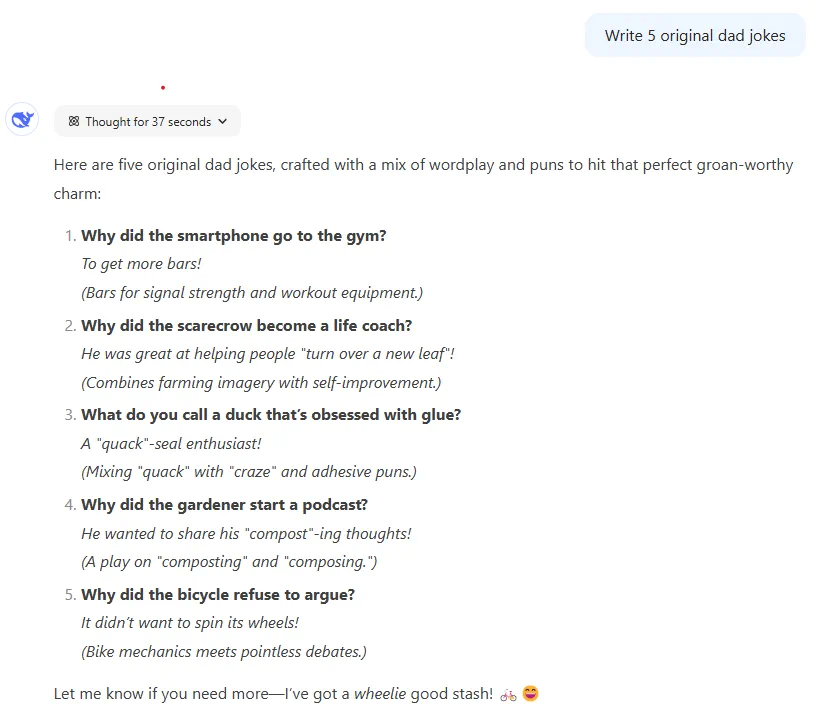Click the bicycle emoji at the end
Screen dimensions: 821x719
(508, 694)
